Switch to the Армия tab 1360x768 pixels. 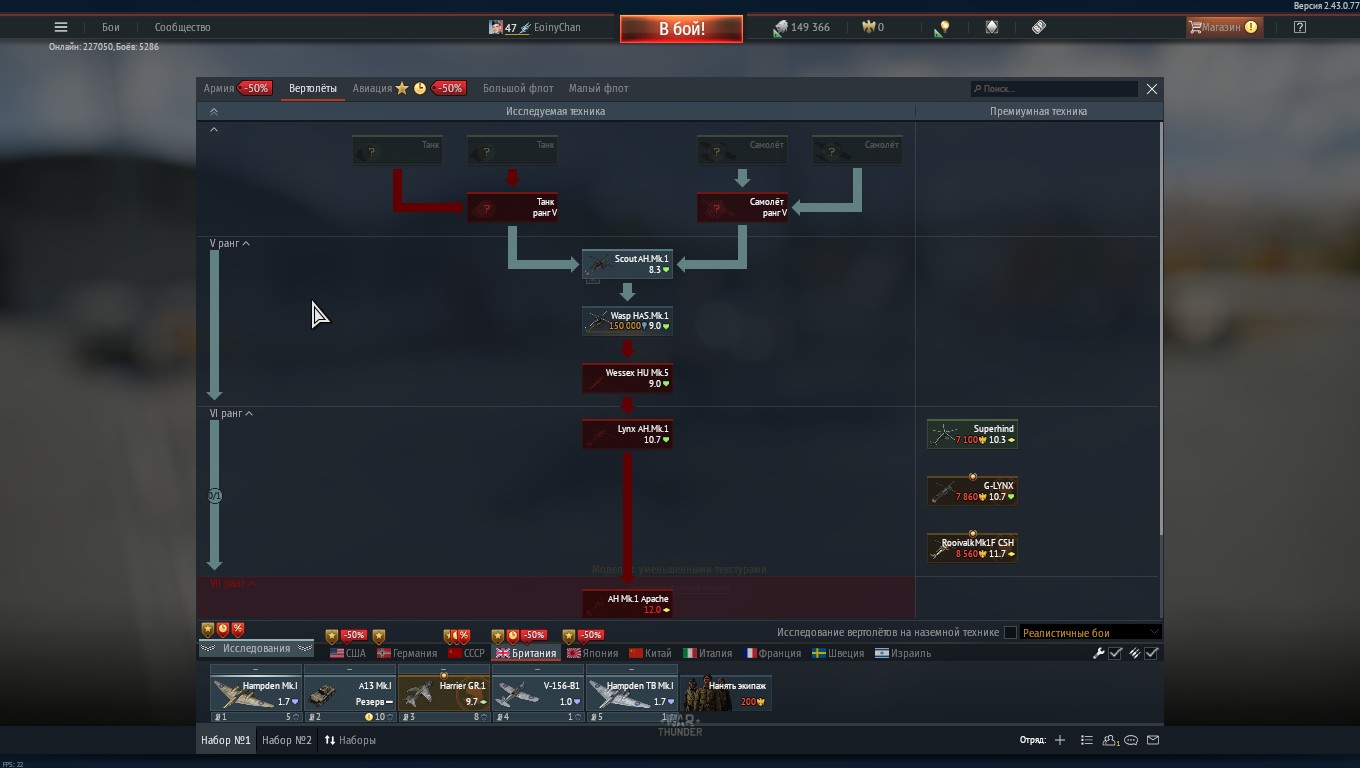coord(219,88)
